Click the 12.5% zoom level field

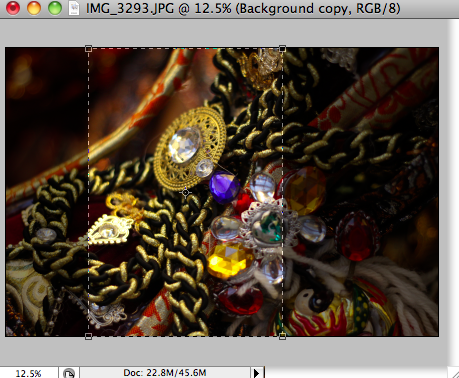[x=28, y=373]
